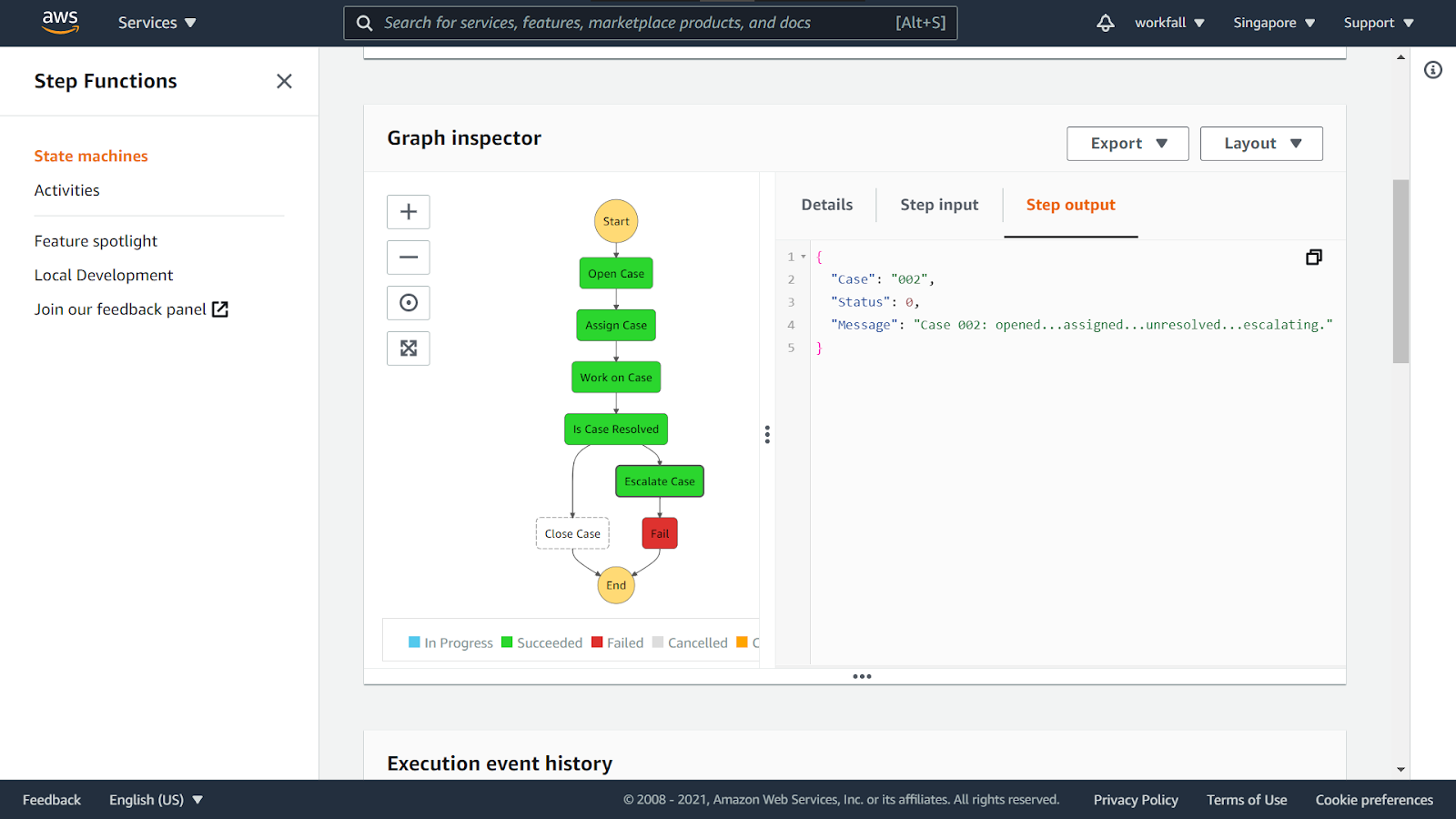The height and width of the screenshot is (819, 1456).
Task: Open Local Development link
Action: 104,275
